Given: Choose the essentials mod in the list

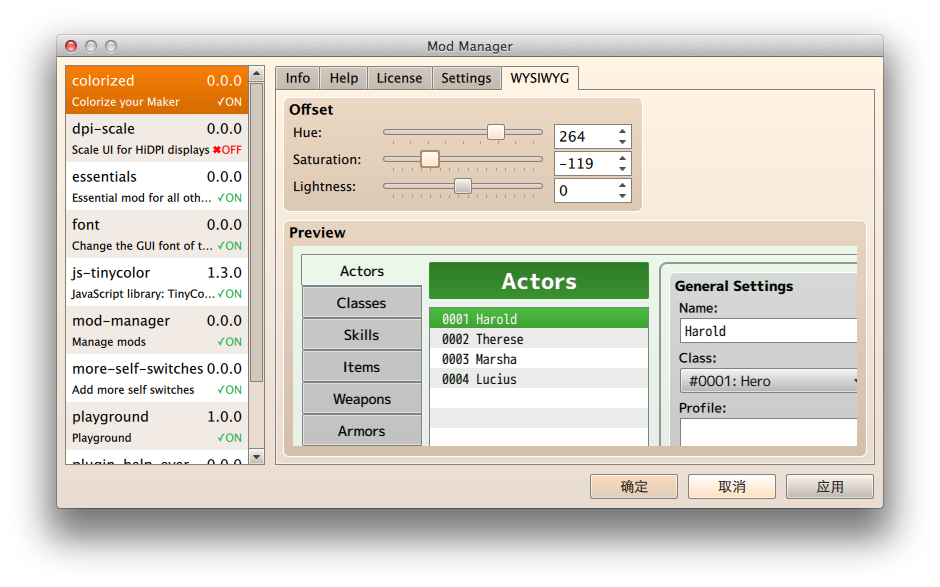Looking at the screenshot, I should (x=156, y=186).
